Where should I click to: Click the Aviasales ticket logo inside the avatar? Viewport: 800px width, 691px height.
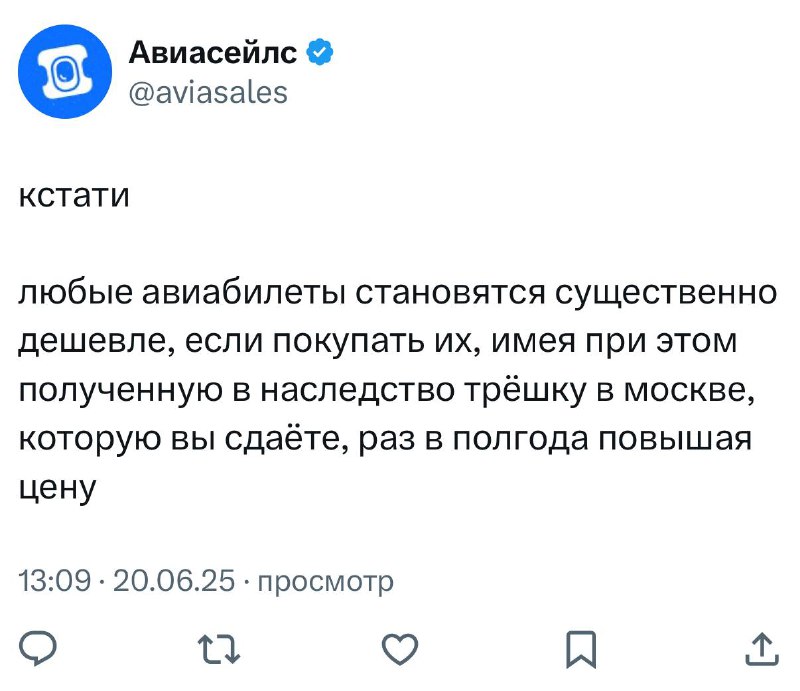[65, 71]
